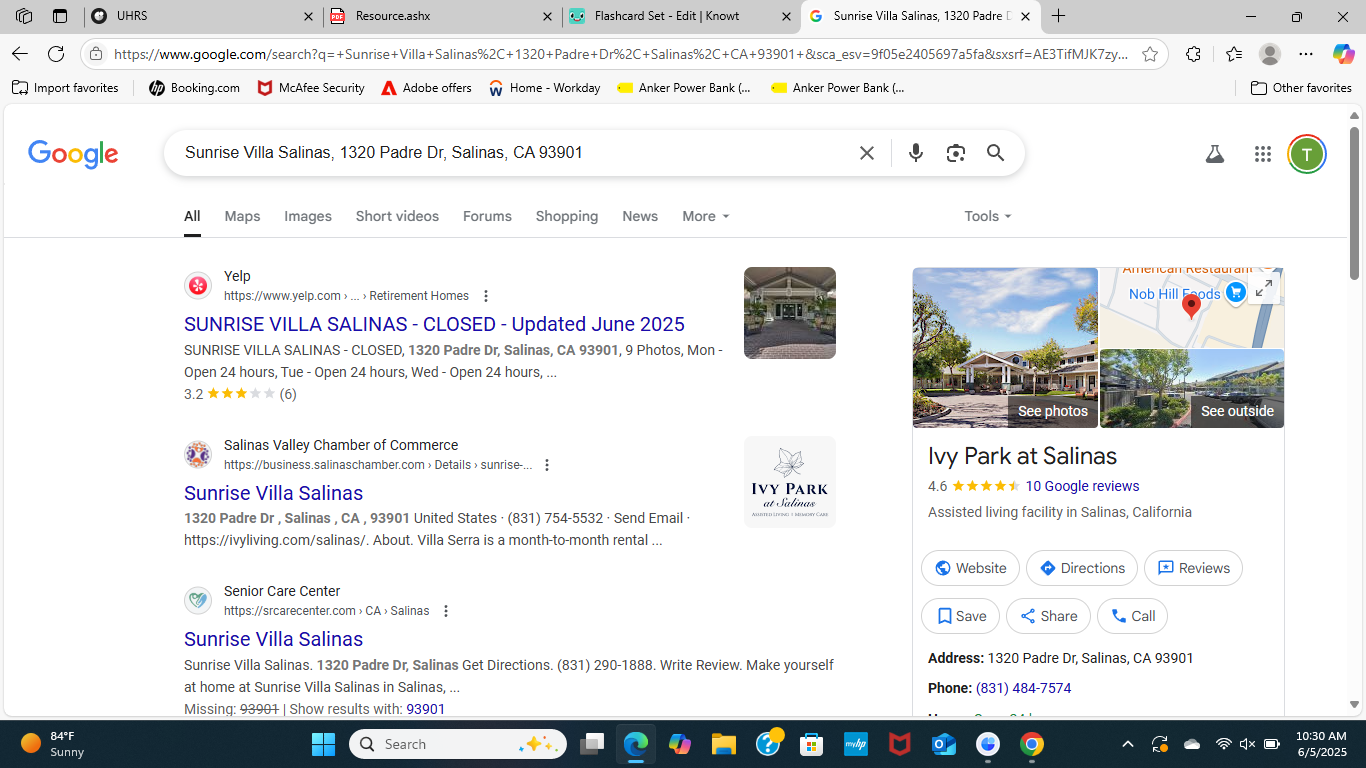Viewport: 1366px width, 768px height.
Task: Open the See outside street view
Action: point(1192,389)
